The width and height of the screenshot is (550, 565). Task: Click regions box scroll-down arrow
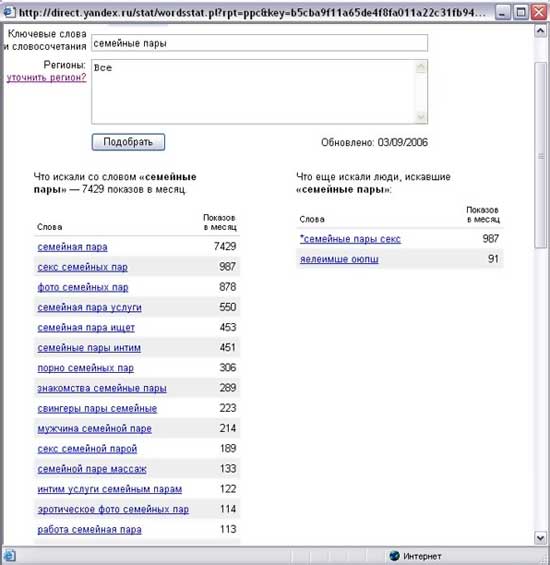421,117
